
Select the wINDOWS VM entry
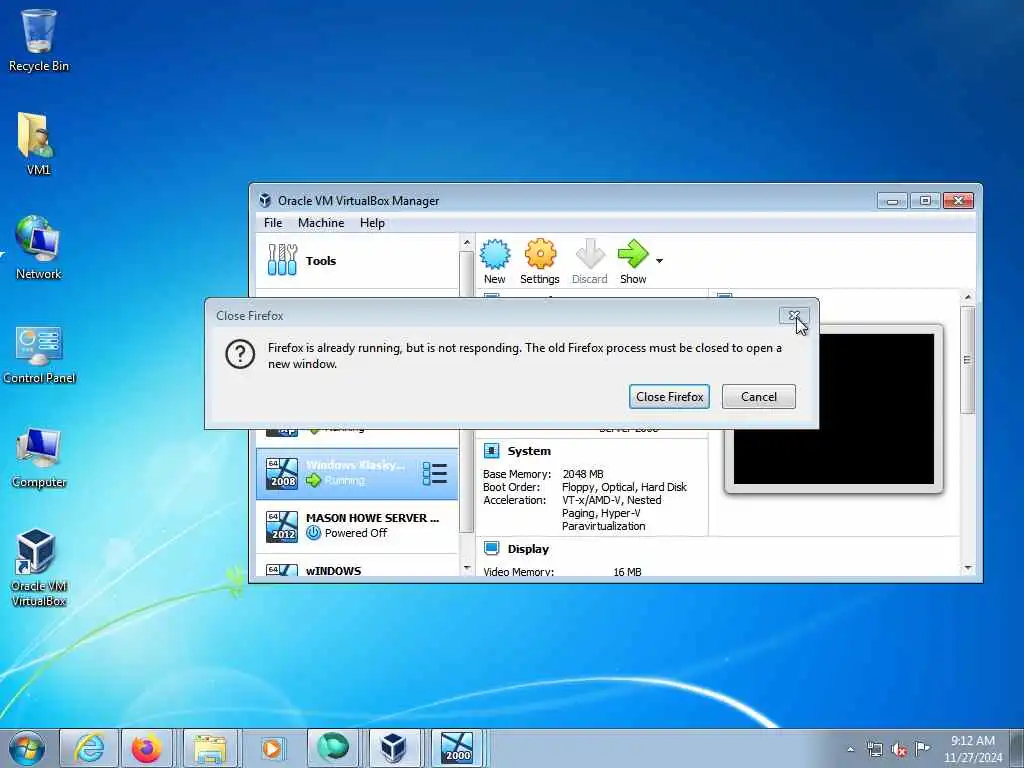357,568
